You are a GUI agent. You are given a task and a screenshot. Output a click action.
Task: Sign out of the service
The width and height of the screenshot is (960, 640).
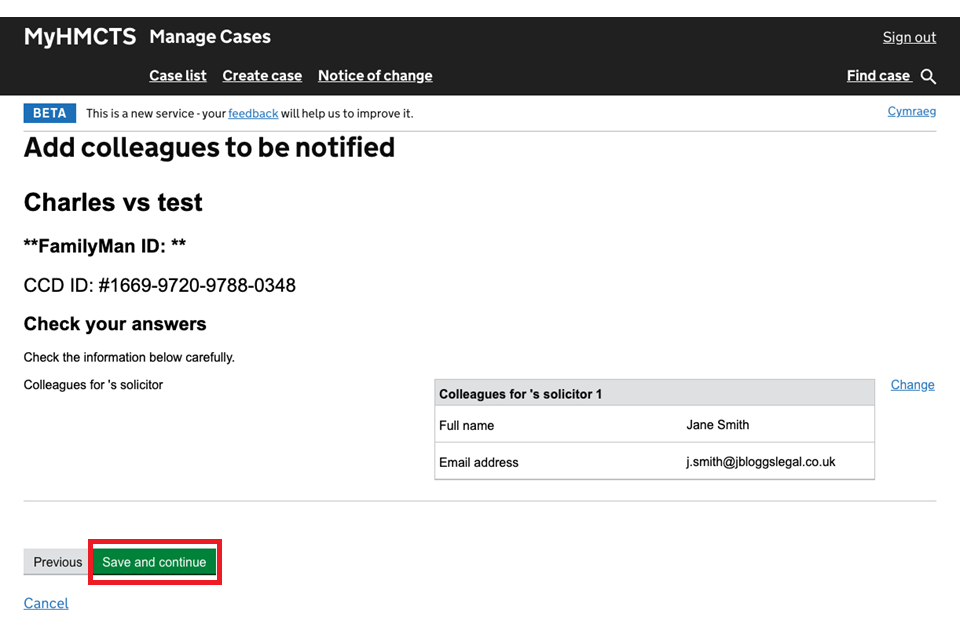909,37
